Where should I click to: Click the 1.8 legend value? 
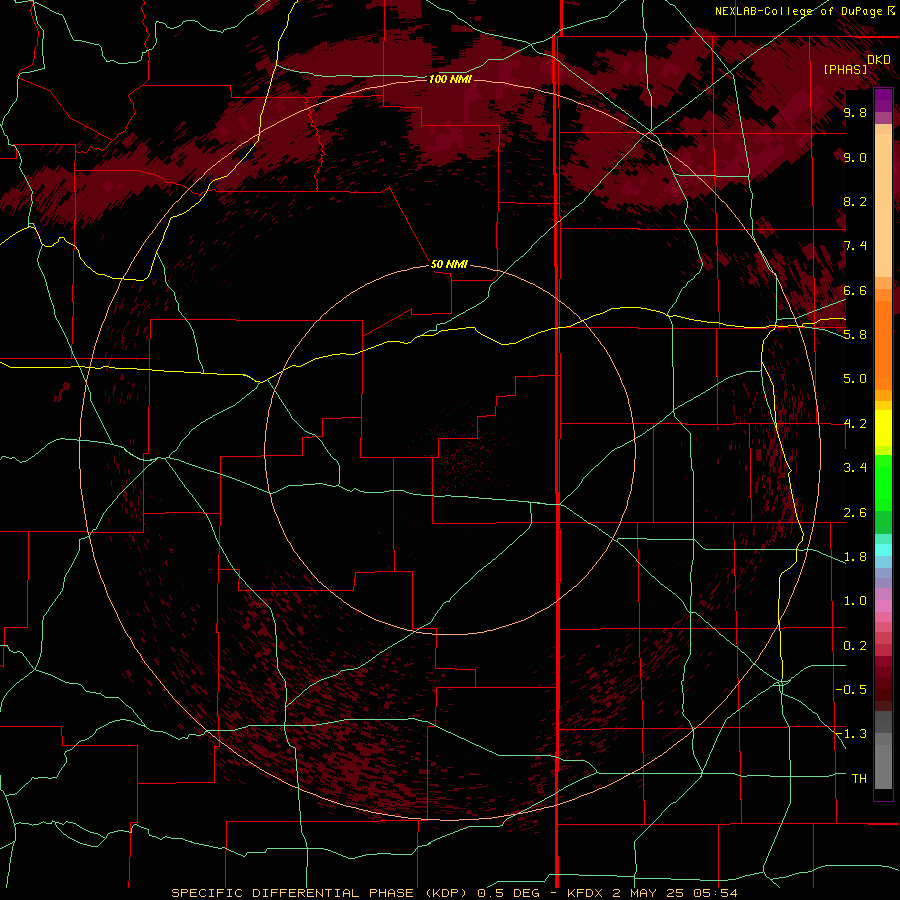tap(855, 557)
